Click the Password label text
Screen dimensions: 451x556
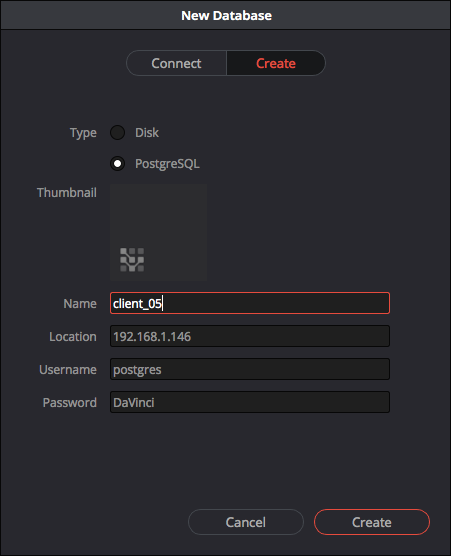coord(69,402)
